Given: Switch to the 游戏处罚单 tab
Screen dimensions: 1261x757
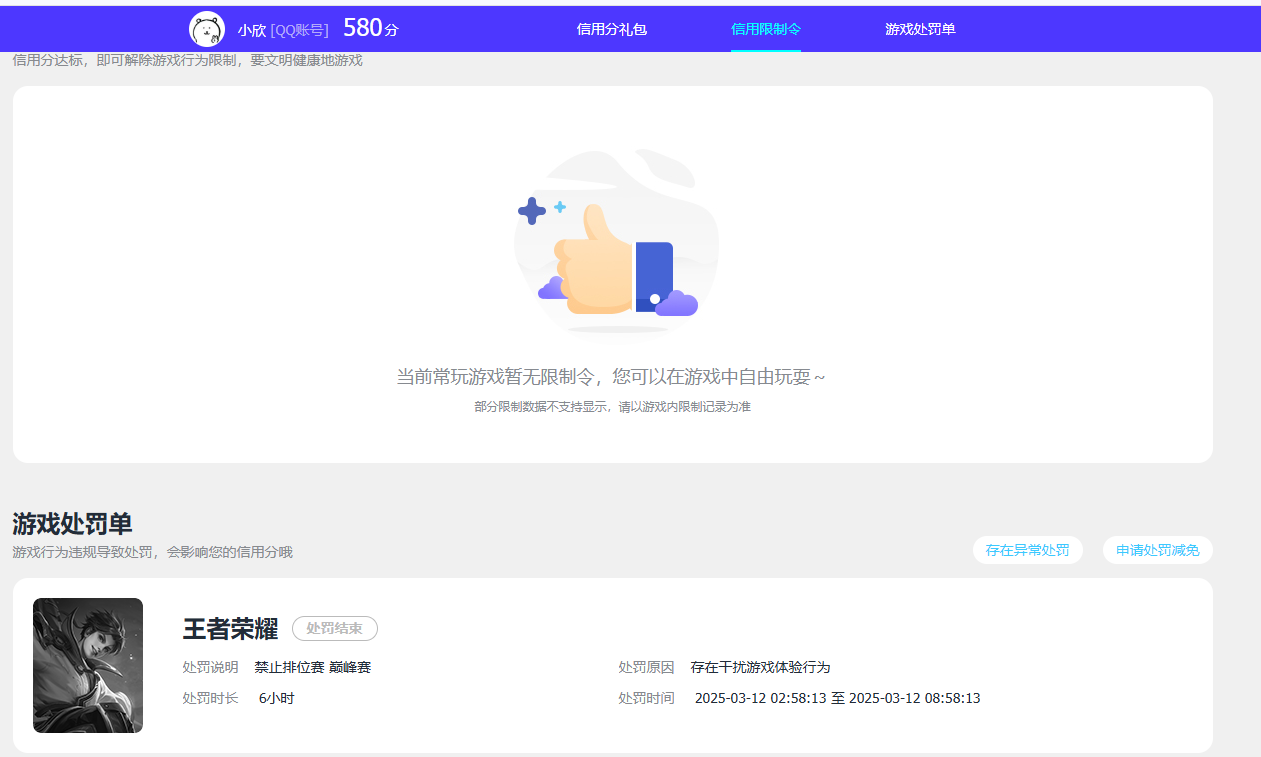Looking at the screenshot, I should tap(920, 29).
